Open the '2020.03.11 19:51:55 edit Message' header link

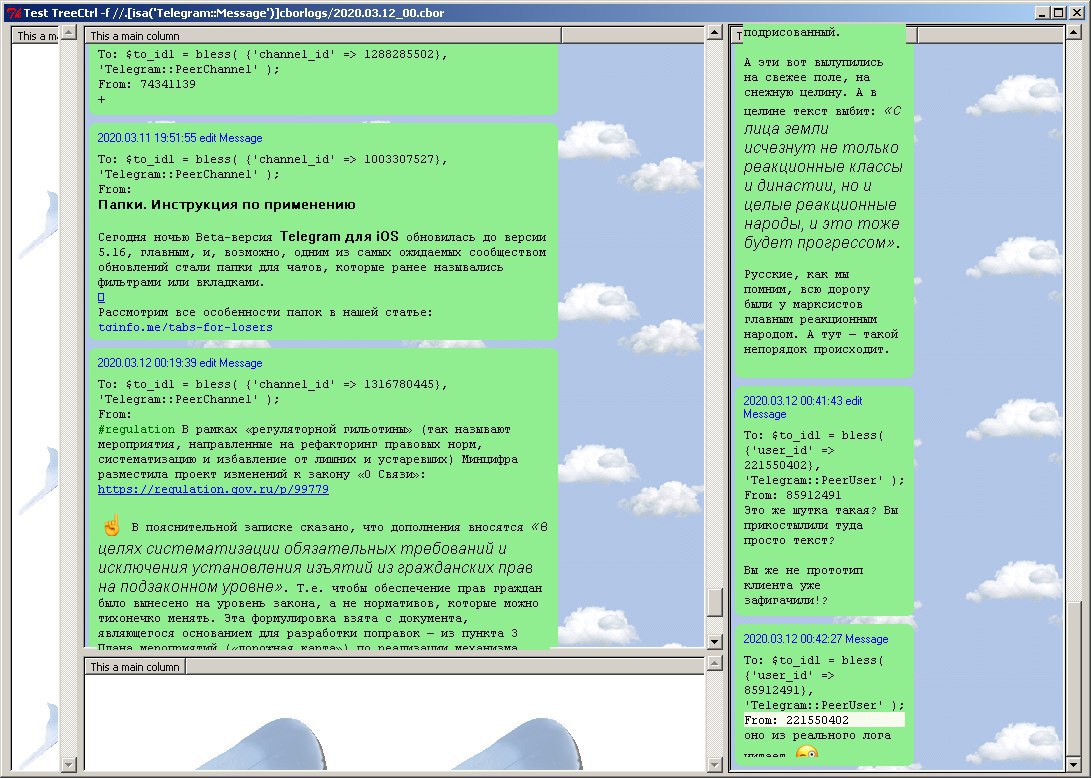pyautogui.click(x=180, y=138)
